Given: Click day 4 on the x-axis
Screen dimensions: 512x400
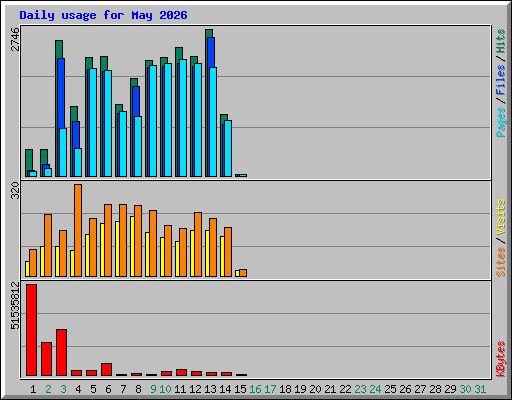Looking at the screenshot, I should tap(78, 389).
